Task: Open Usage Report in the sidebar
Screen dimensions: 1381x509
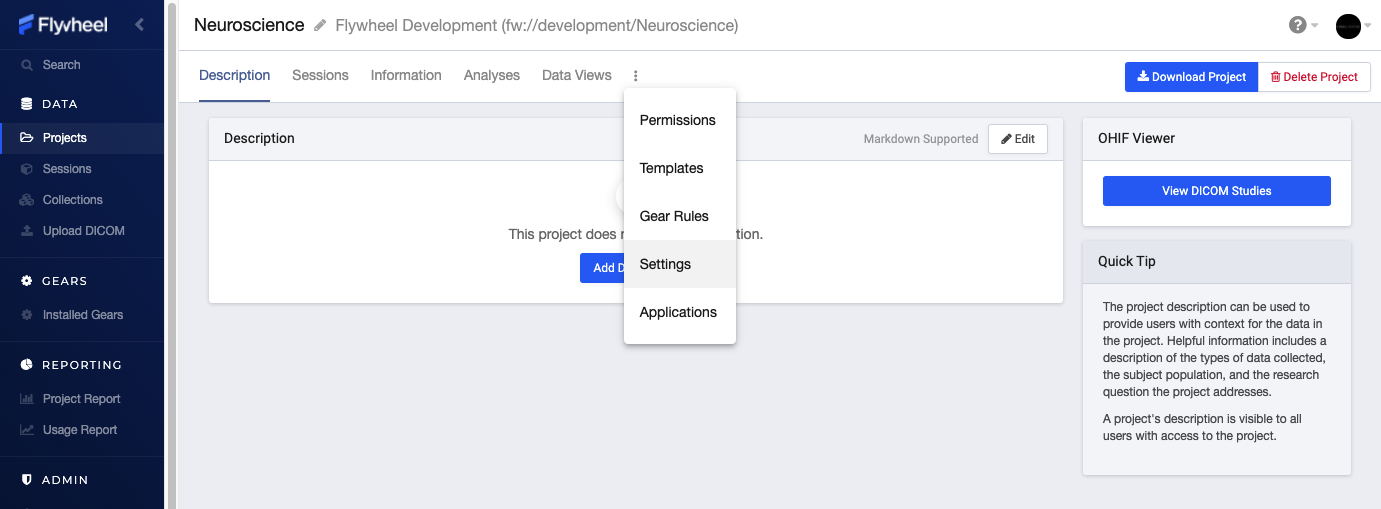Action: click(82, 430)
